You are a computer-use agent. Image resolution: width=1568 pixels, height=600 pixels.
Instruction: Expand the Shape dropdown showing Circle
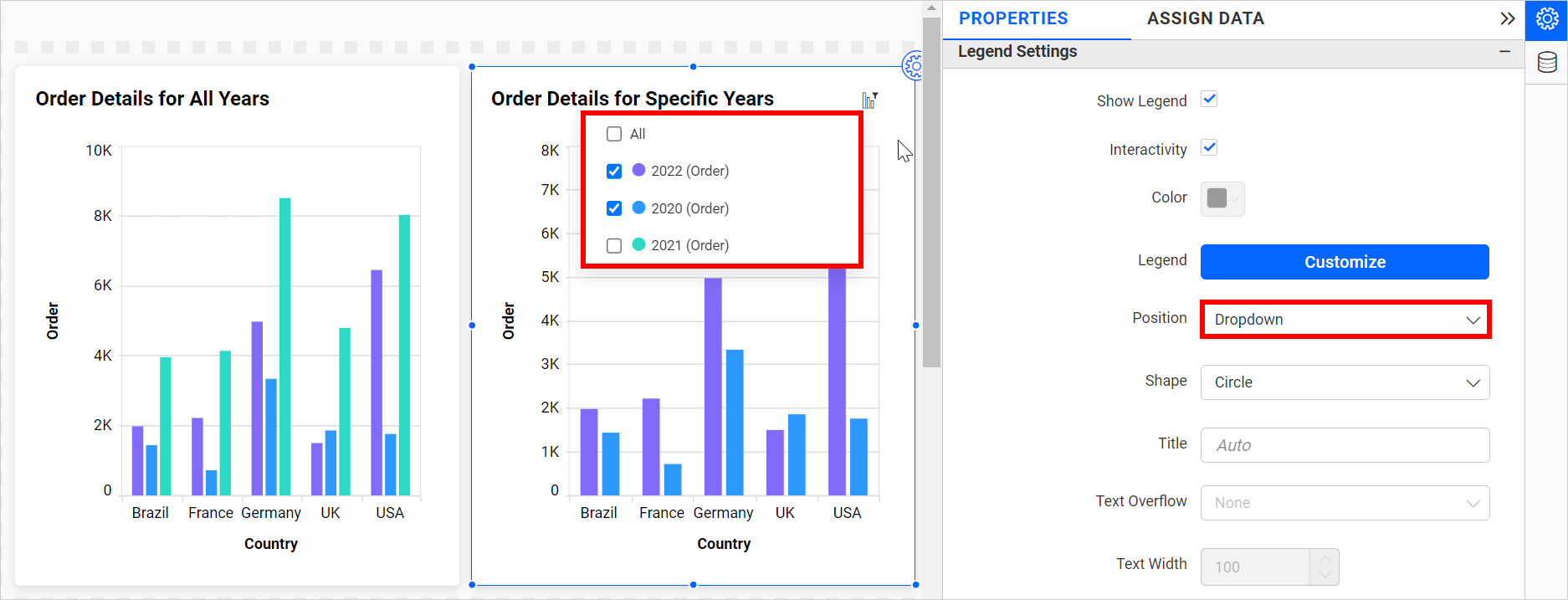tap(1345, 382)
